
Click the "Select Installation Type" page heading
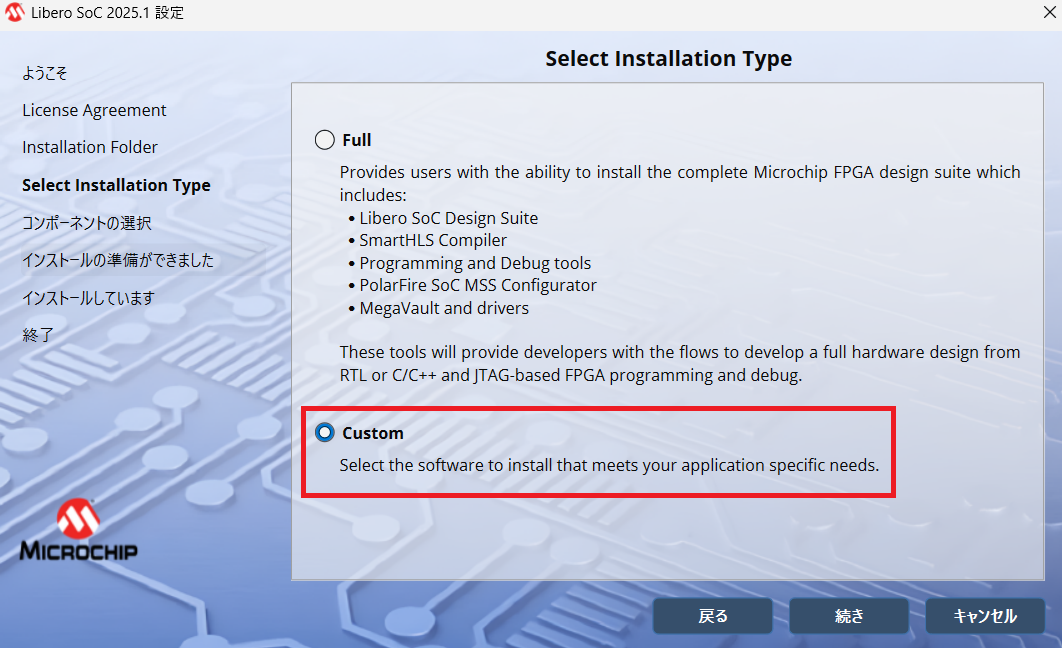(668, 59)
